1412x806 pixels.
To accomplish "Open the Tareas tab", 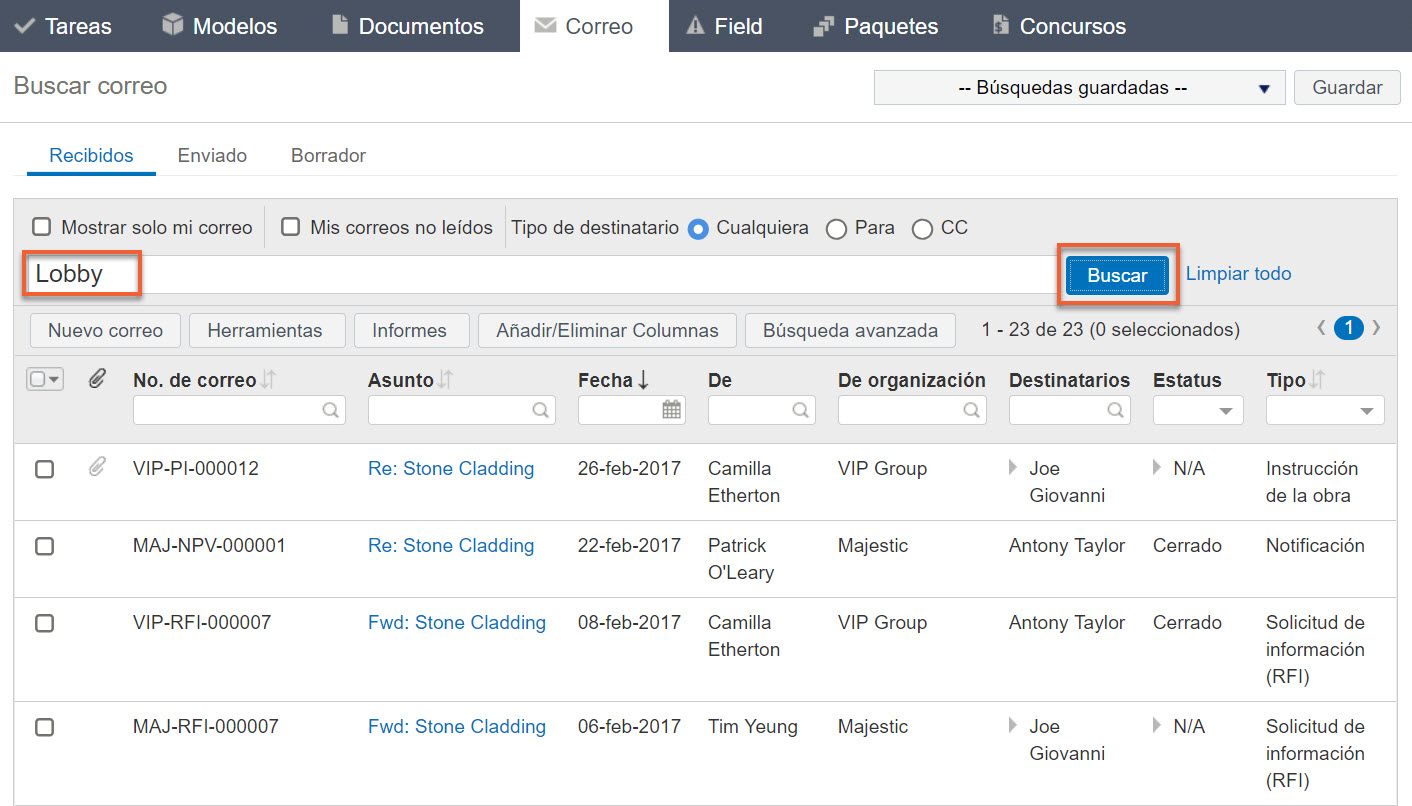I will [x=65, y=26].
